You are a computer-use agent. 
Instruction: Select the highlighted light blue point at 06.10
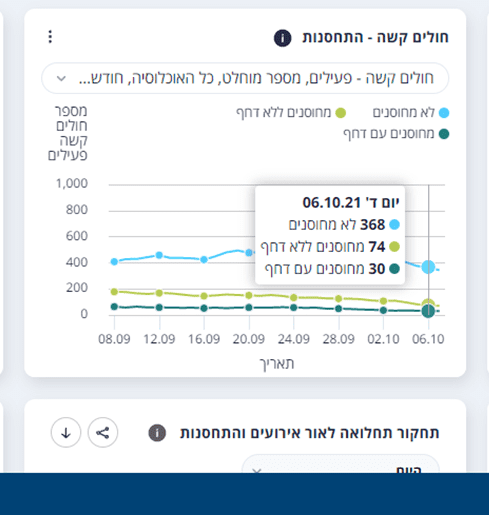(428, 267)
